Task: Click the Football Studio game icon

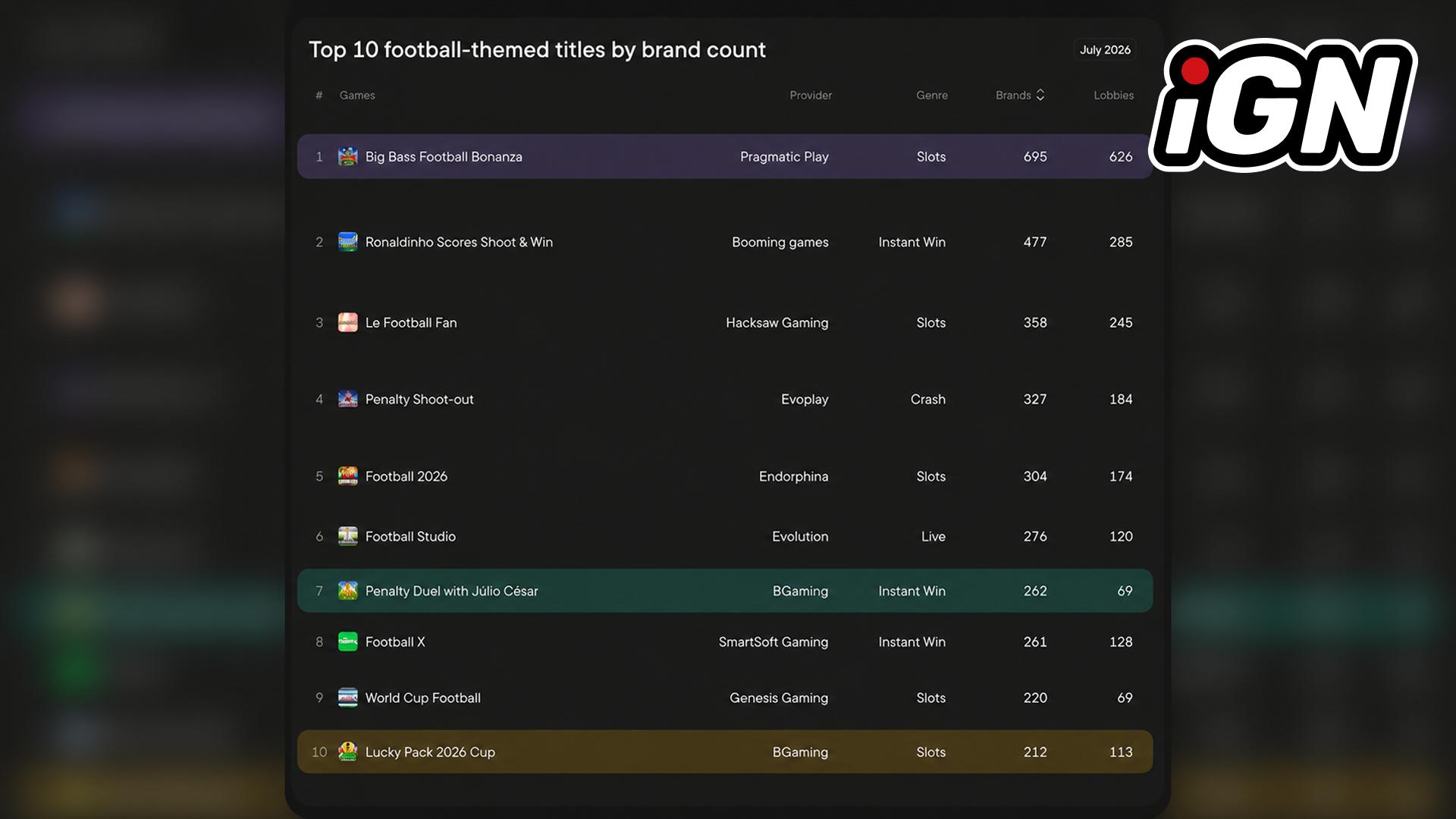Action: [x=347, y=536]
